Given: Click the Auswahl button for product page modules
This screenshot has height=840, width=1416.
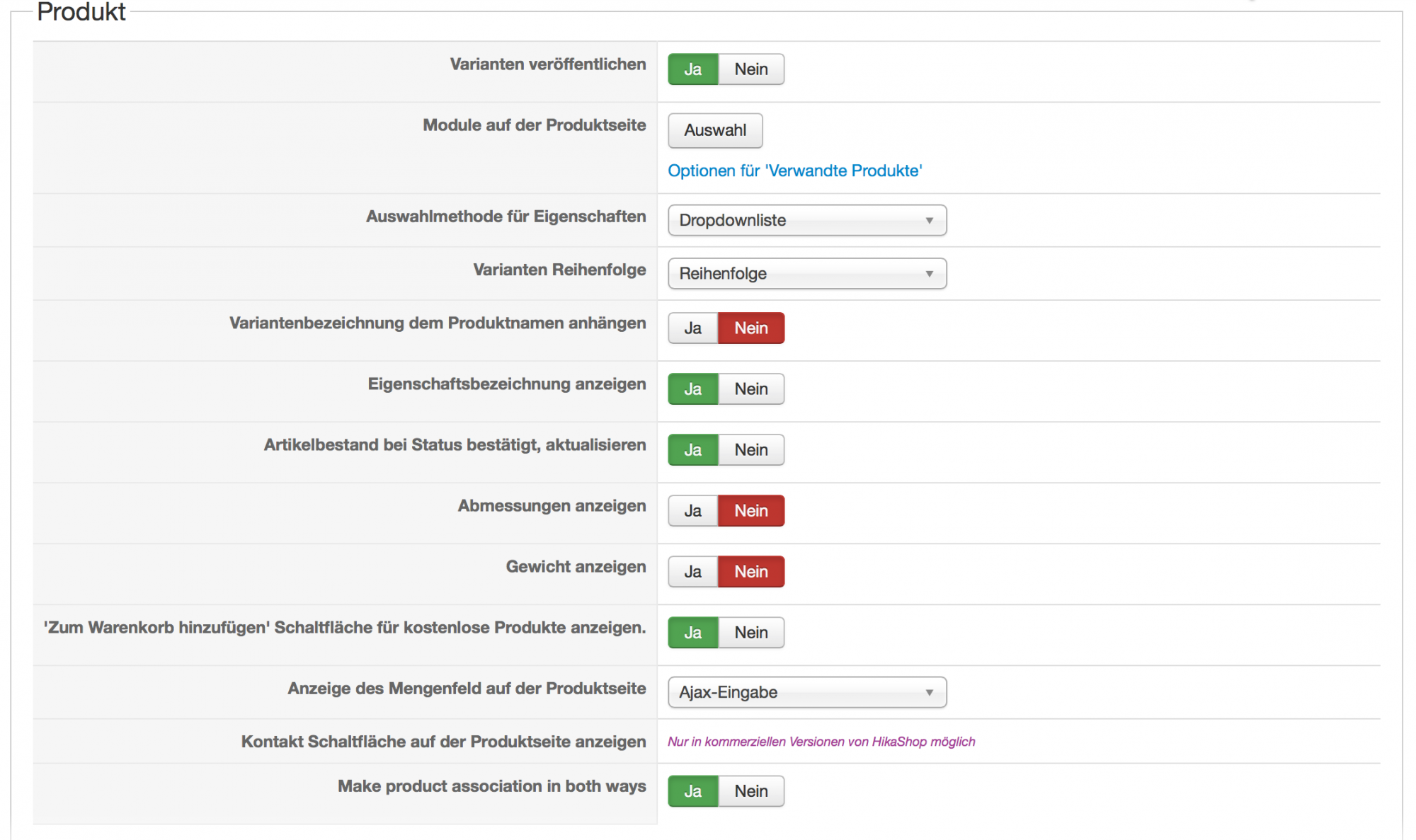Looking at the screenshot, I should 714,130.
